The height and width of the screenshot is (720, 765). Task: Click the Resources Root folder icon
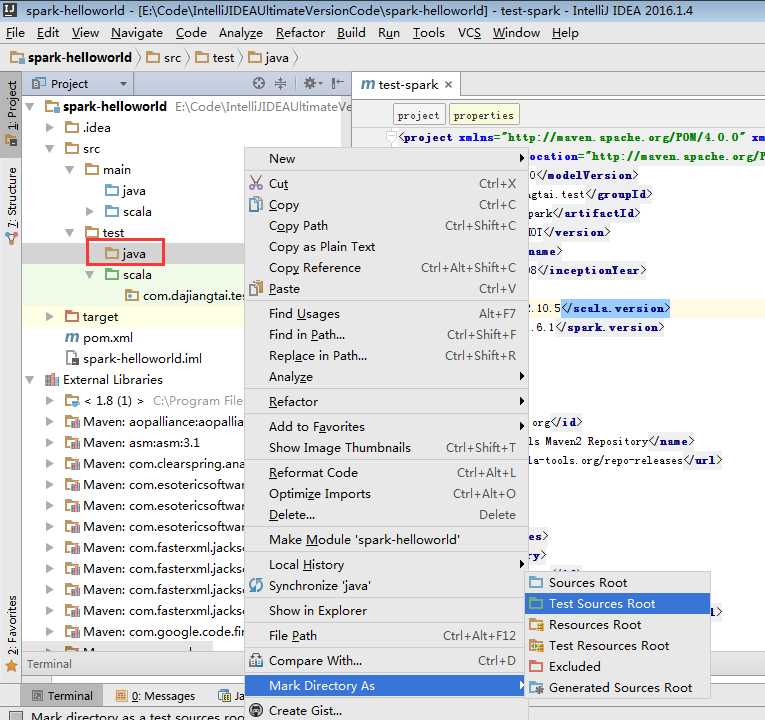coord(536,624)
